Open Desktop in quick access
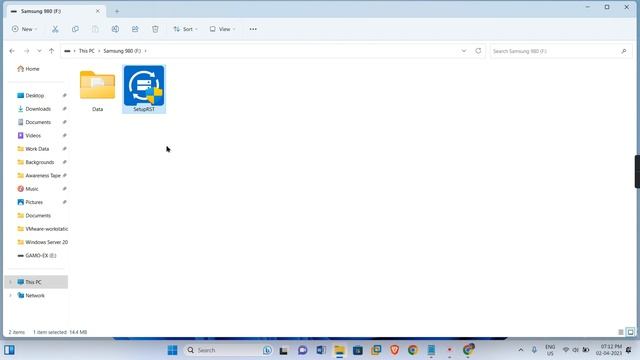The image size is (640, 360). coord(35,96)
